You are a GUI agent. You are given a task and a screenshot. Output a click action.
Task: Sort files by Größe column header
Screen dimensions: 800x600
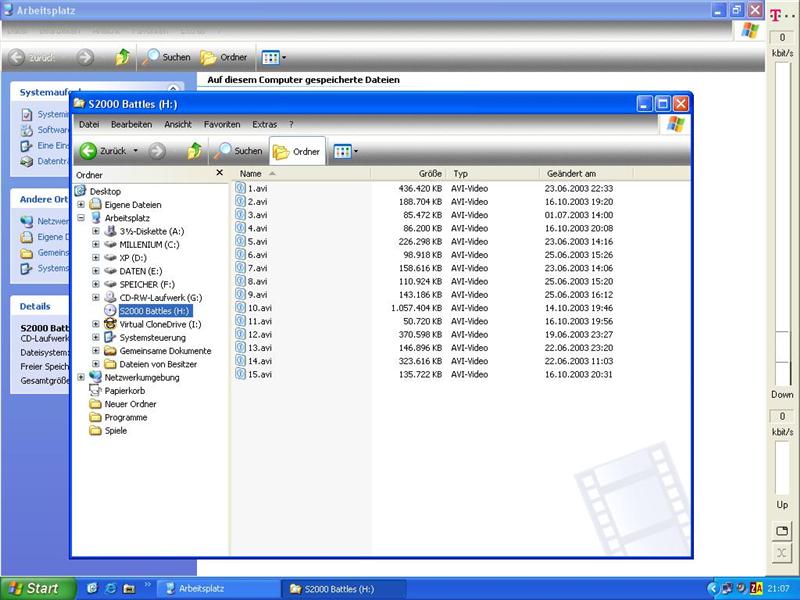408,173
